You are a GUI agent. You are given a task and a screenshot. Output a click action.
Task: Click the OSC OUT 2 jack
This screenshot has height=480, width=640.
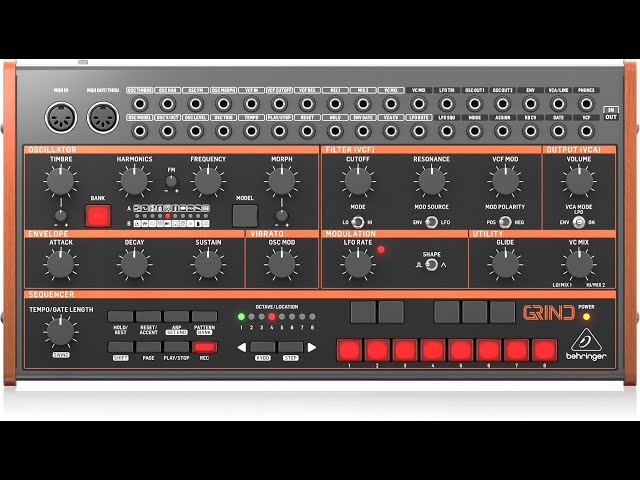click(502, 104)
